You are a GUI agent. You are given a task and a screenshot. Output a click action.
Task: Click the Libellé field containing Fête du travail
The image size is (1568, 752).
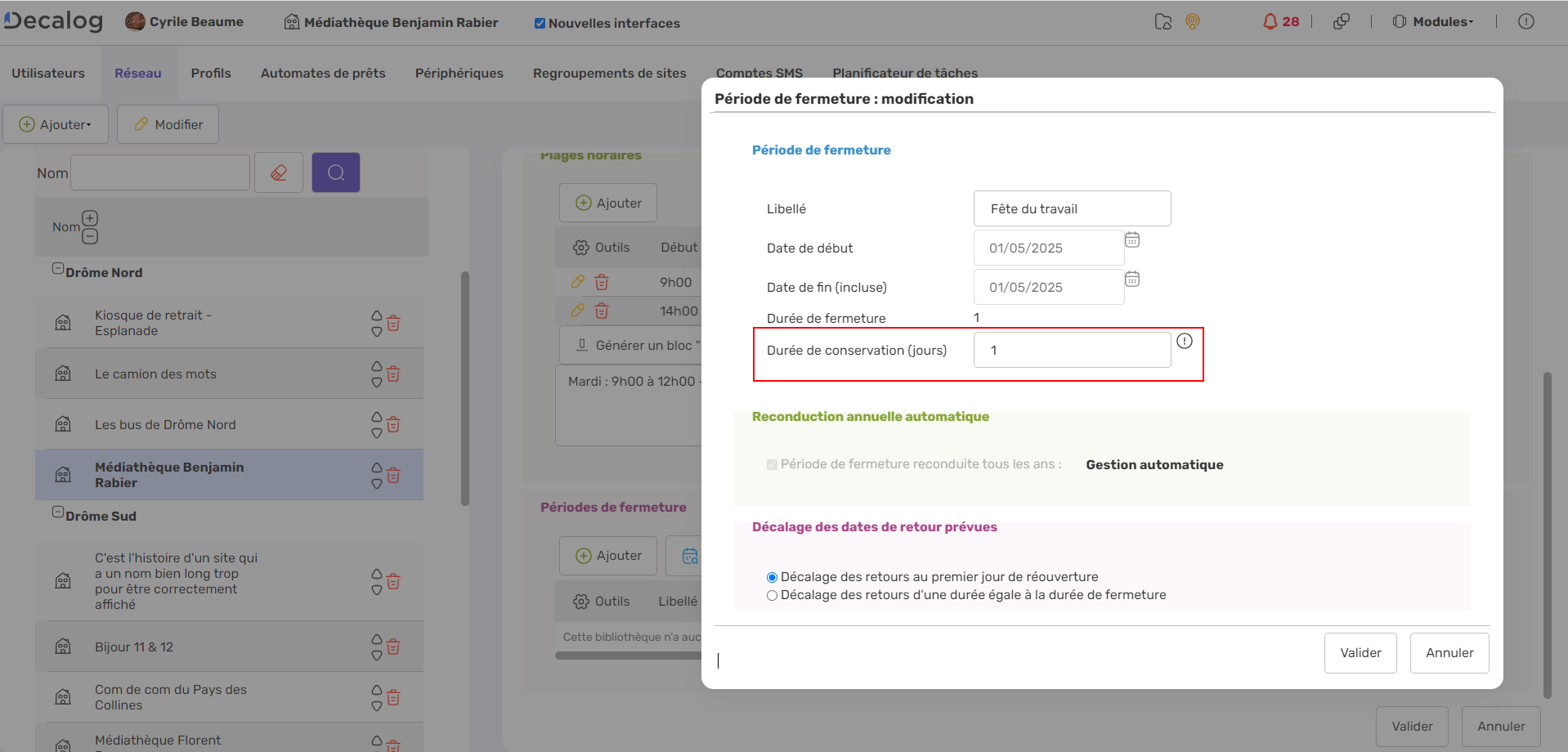point(1072,208)
